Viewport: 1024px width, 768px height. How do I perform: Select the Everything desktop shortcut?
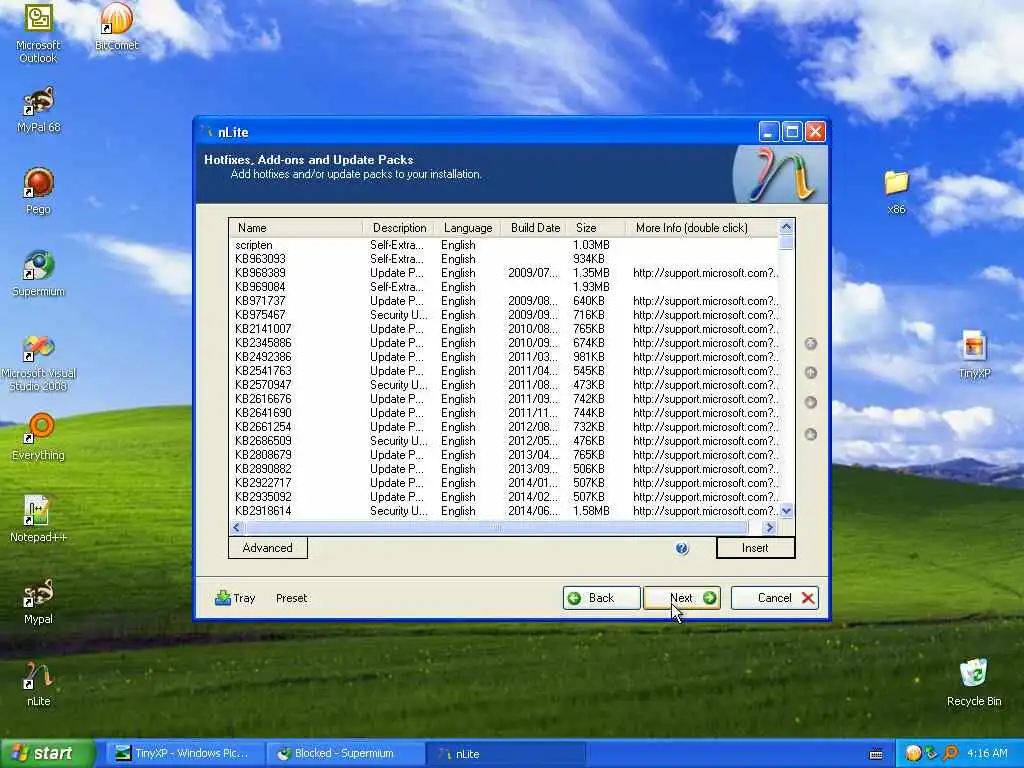(x=39, y=437)
